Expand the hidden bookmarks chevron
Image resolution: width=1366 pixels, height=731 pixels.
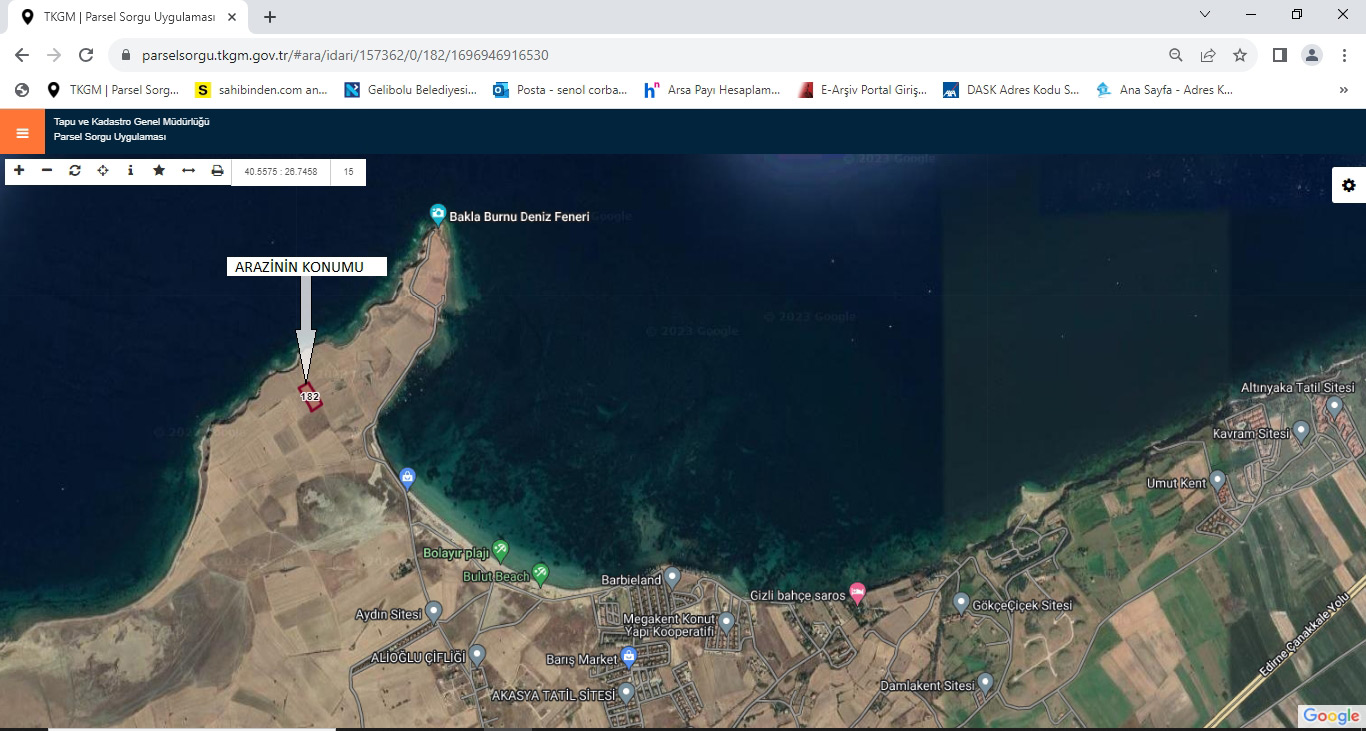tap(1343, 90)
